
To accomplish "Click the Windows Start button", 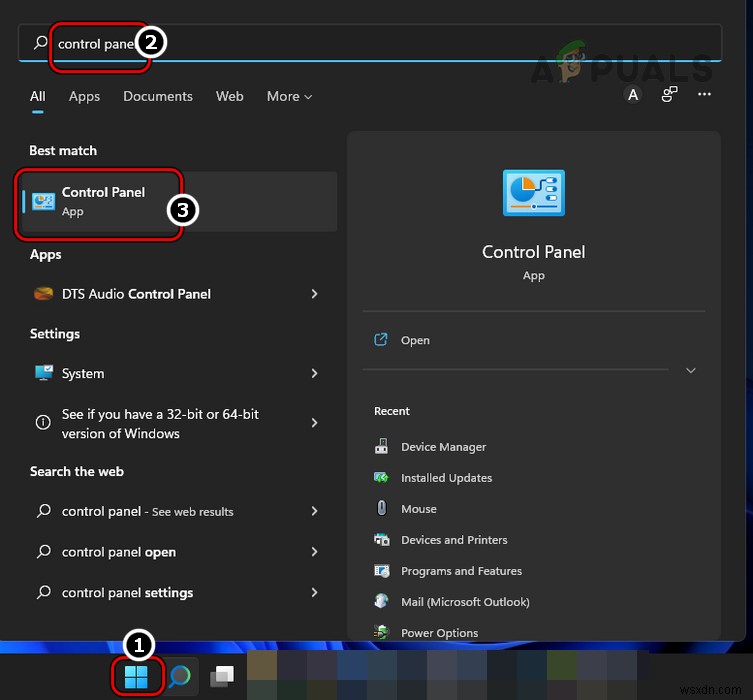I will (x=137, y=678).
